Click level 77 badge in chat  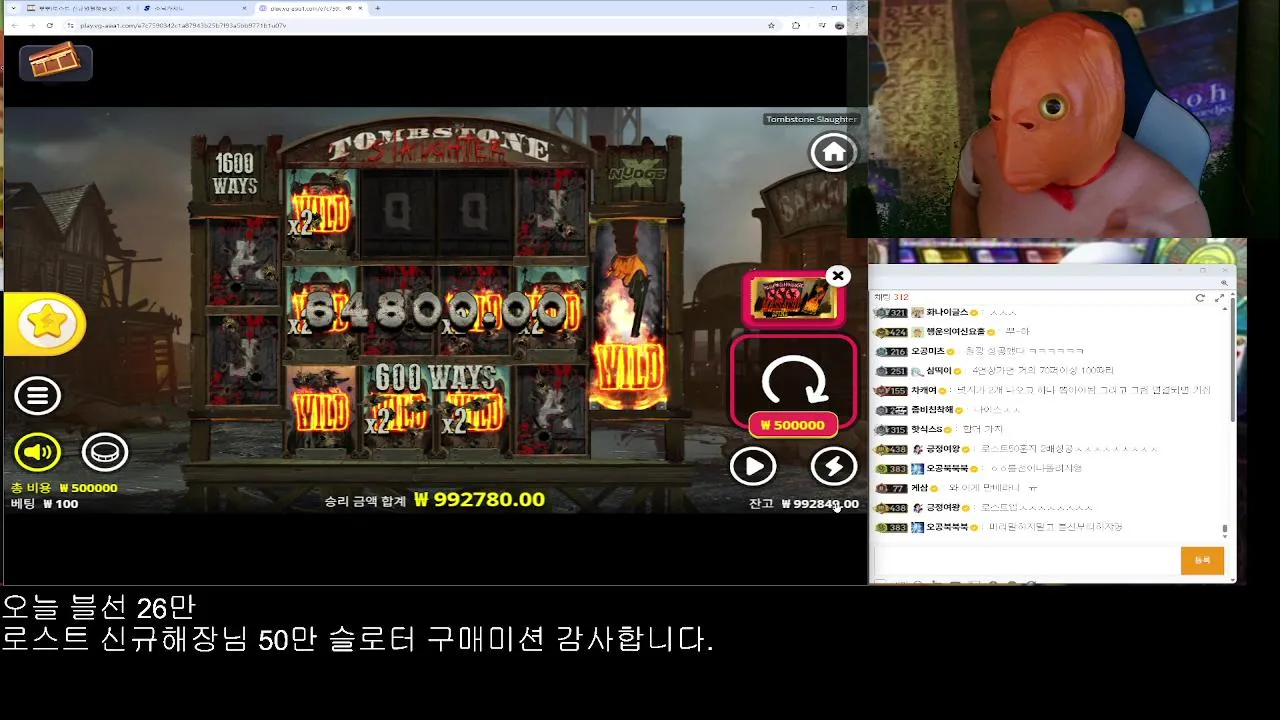[x=890, y=488]
